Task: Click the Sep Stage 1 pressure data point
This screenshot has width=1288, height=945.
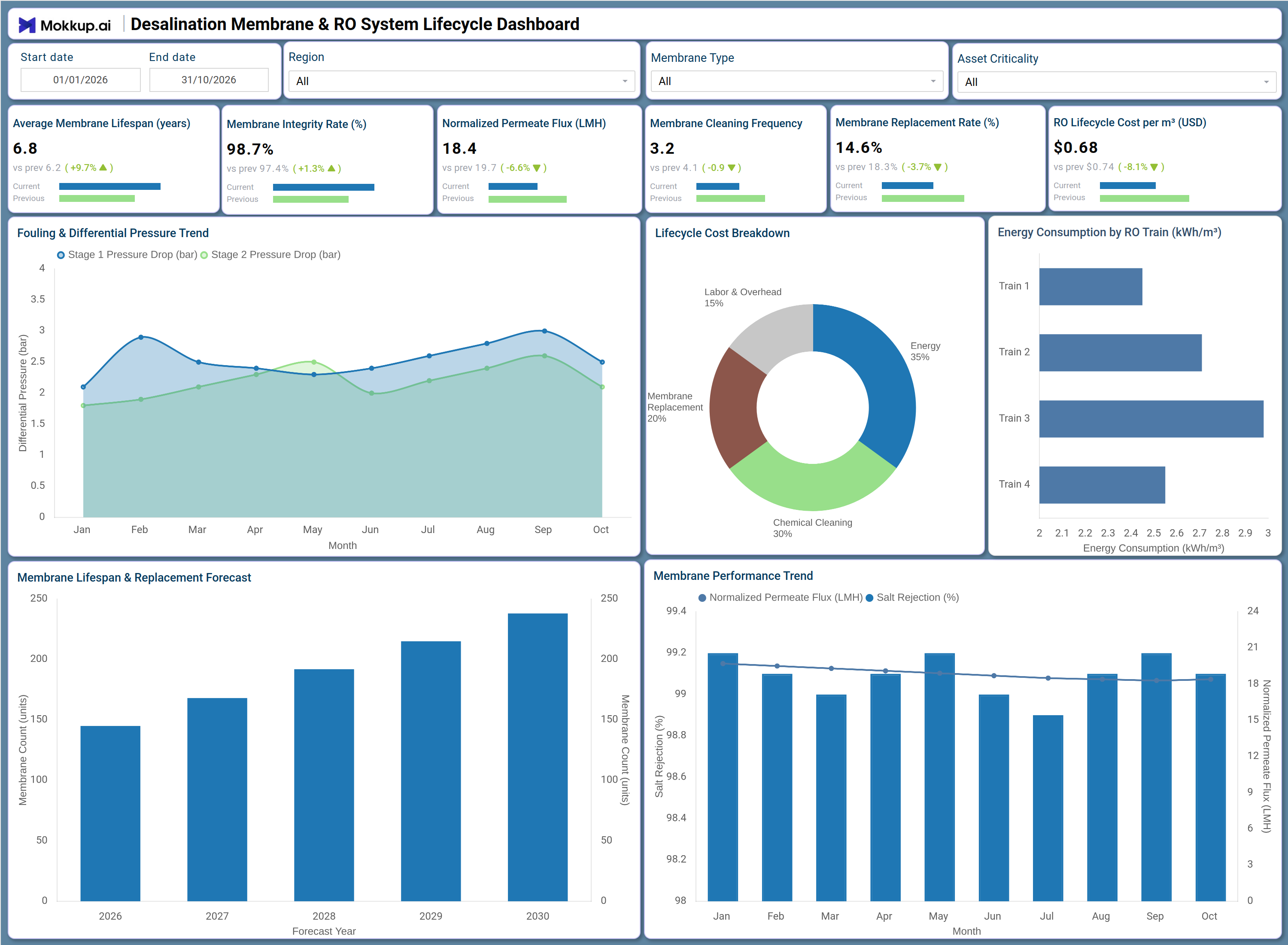Action: pos(544,331)
